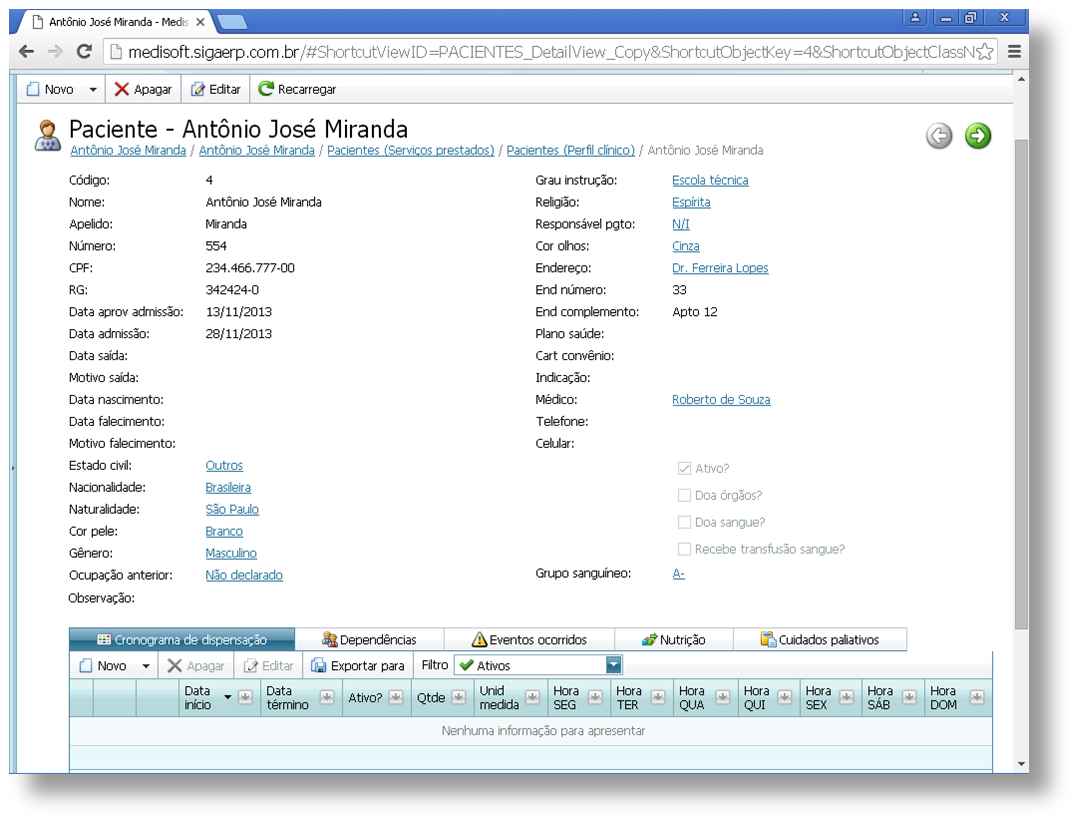
Task: Open Chrome menu hamburger icon
Action: (x=1014, y=52)
